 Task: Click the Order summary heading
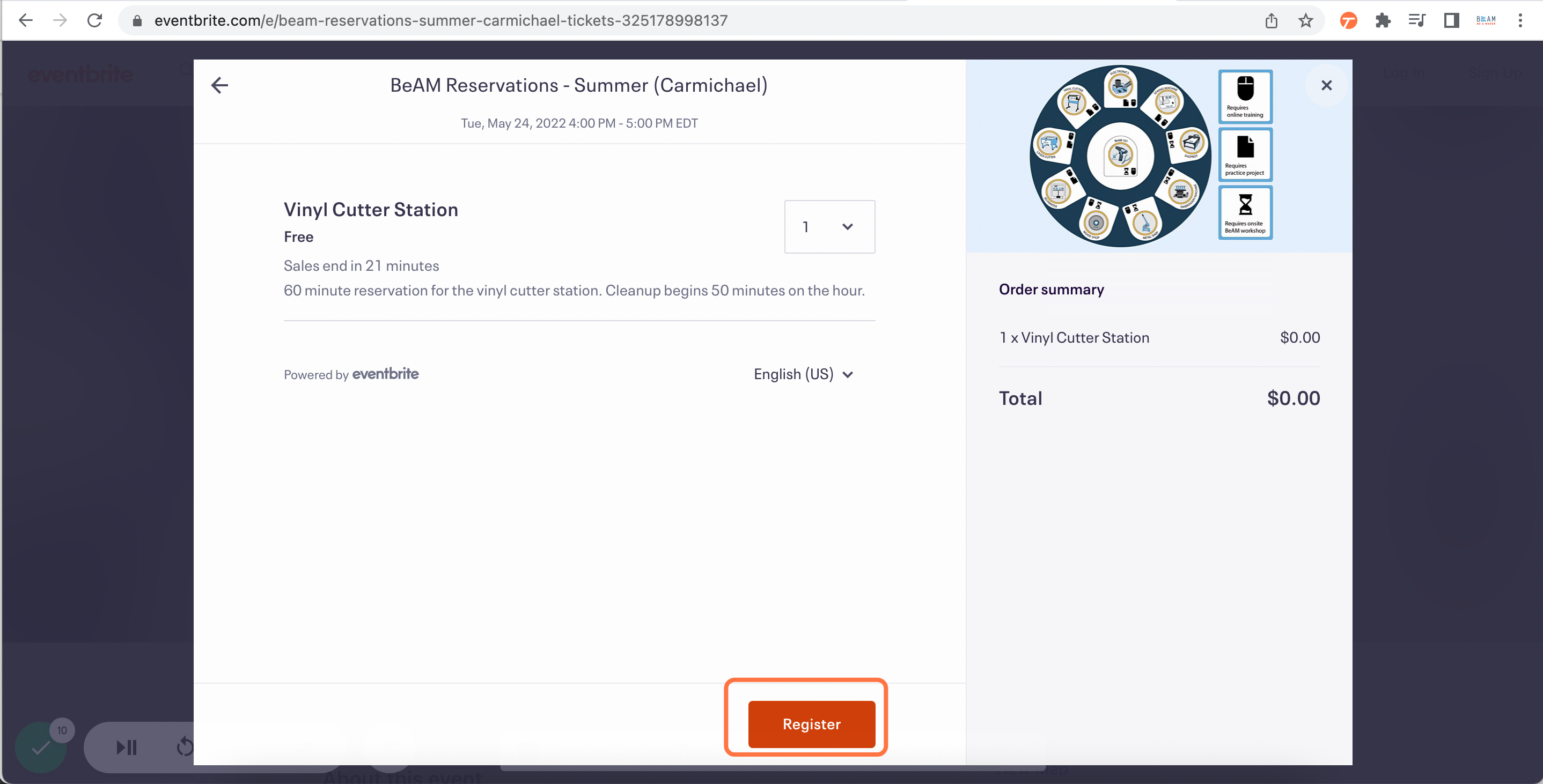click(1051, 289)
